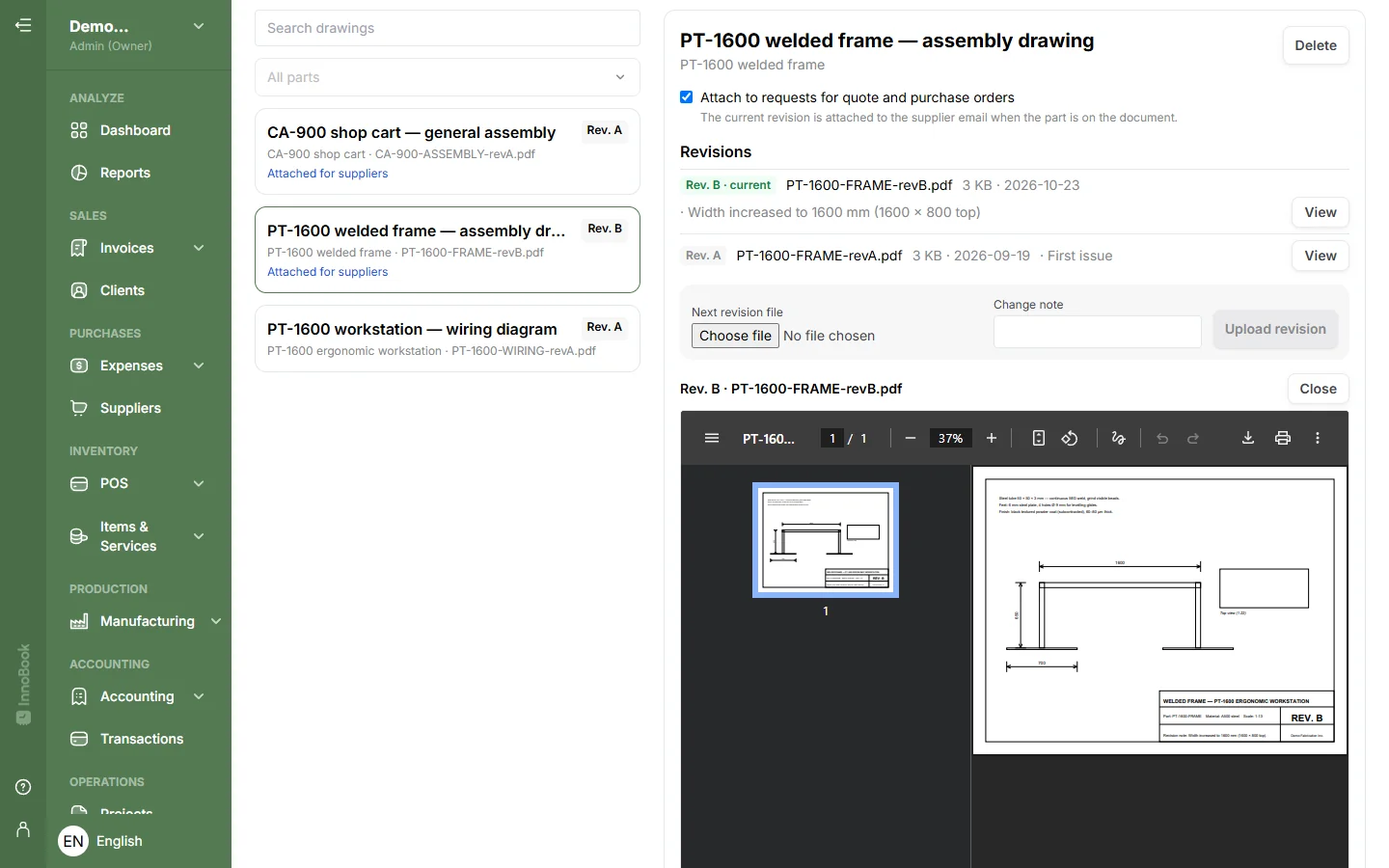
Task: Click the Items & Services icon
Action: click(x=79, y=536)
